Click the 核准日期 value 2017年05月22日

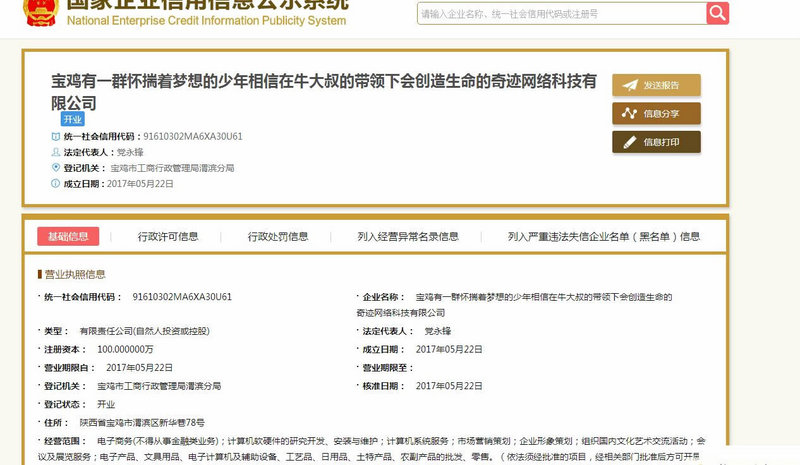[x=449, y=386]
